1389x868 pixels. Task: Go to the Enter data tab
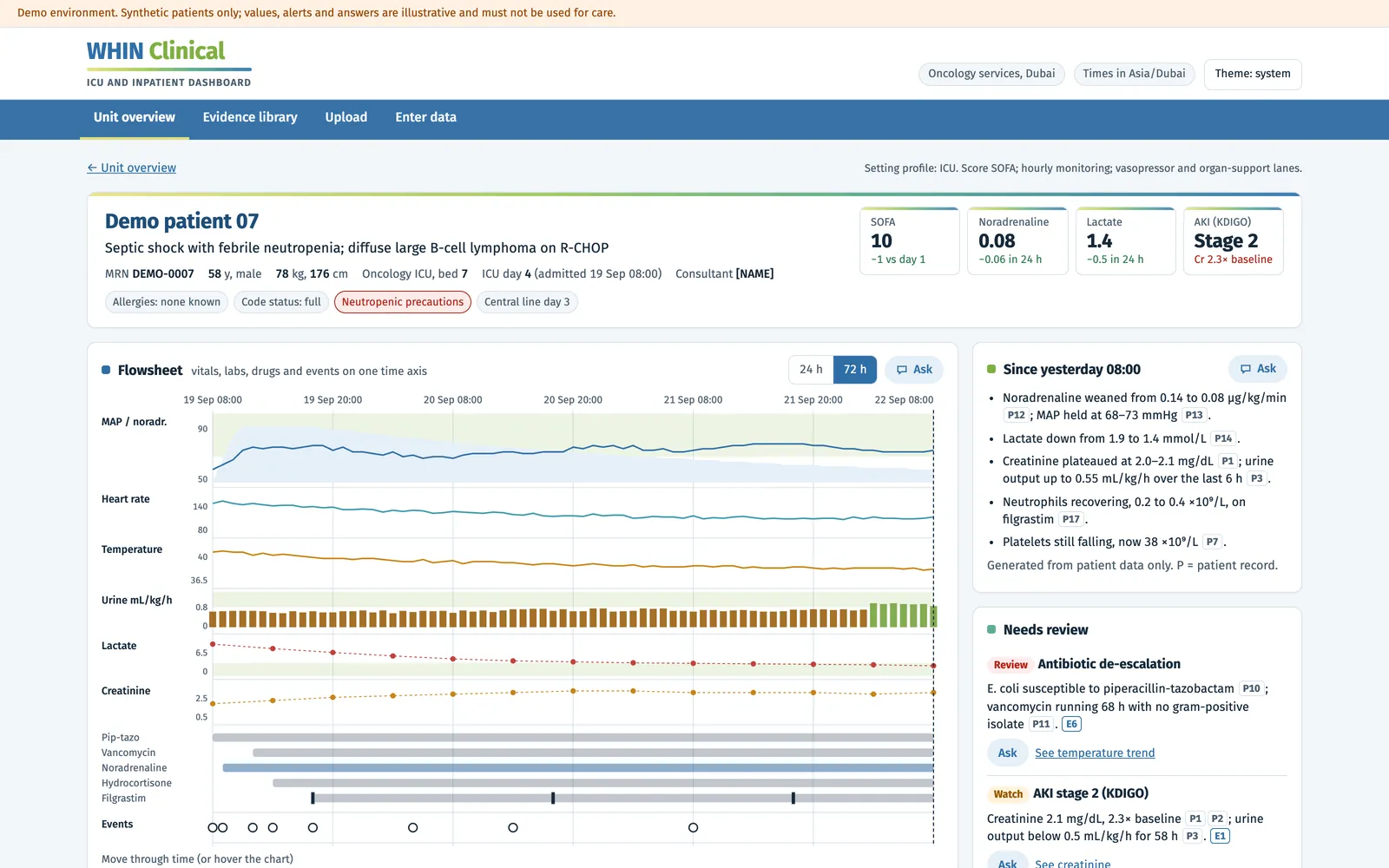point(425,118)
